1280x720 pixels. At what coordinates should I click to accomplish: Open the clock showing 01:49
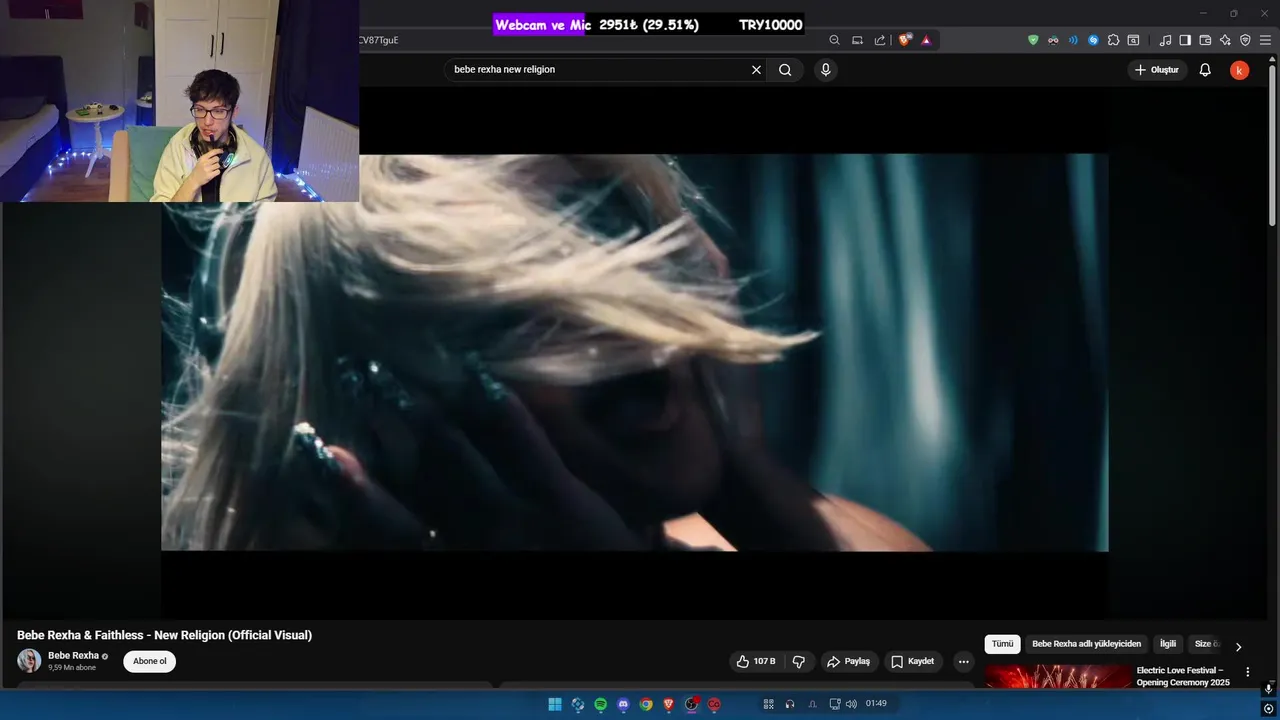[x=876, y=704]
